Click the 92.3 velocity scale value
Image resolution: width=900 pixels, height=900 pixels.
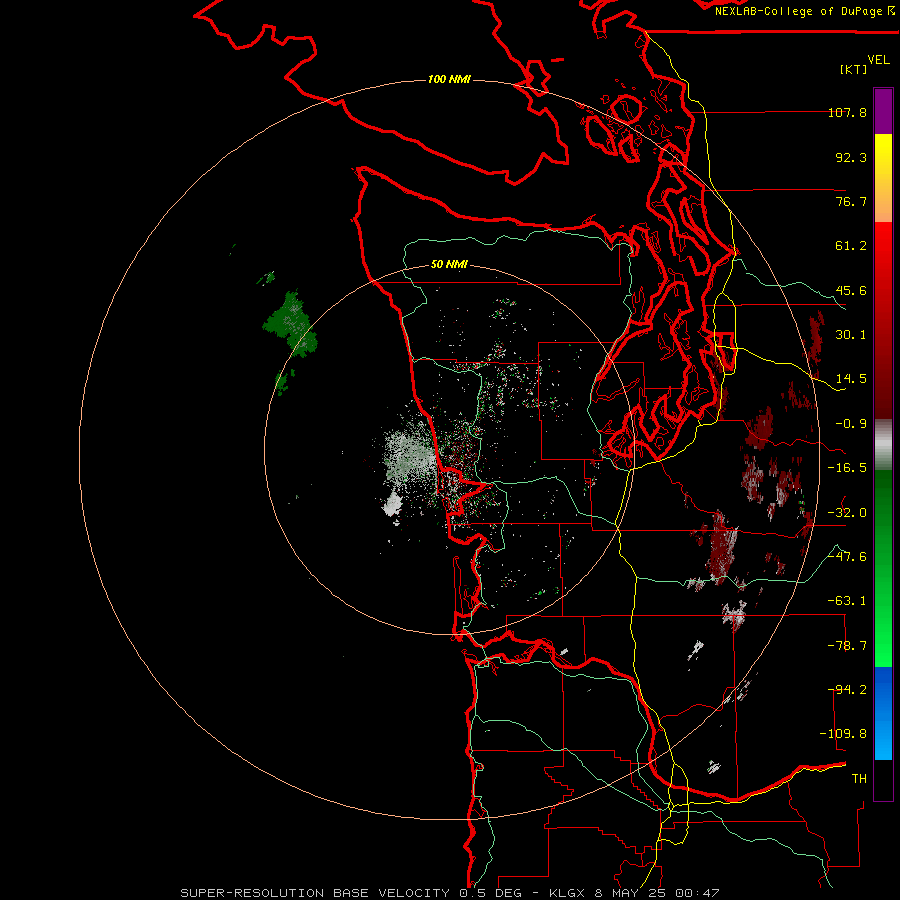pos(851,157)
